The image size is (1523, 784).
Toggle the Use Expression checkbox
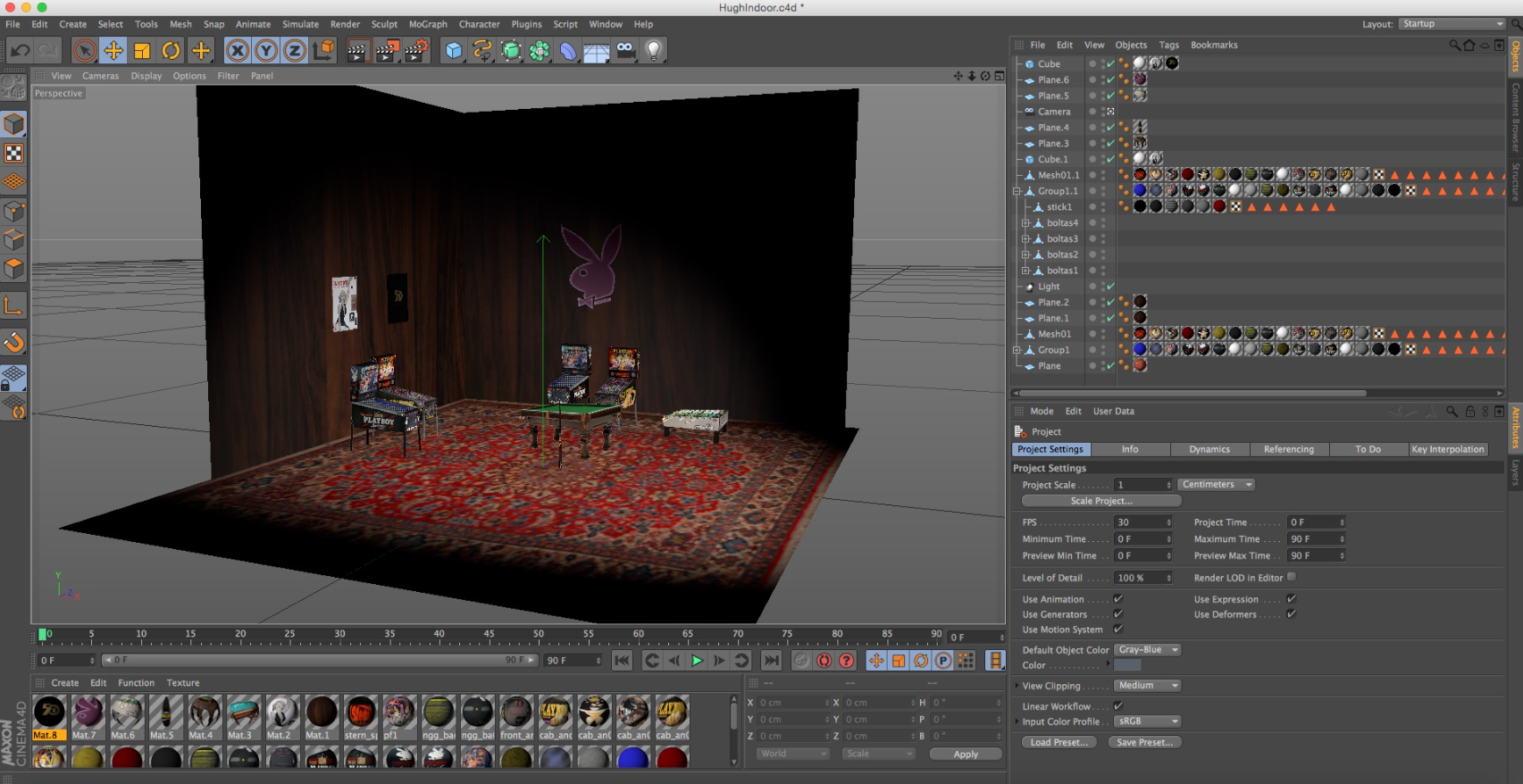(x=1291, y=598)
